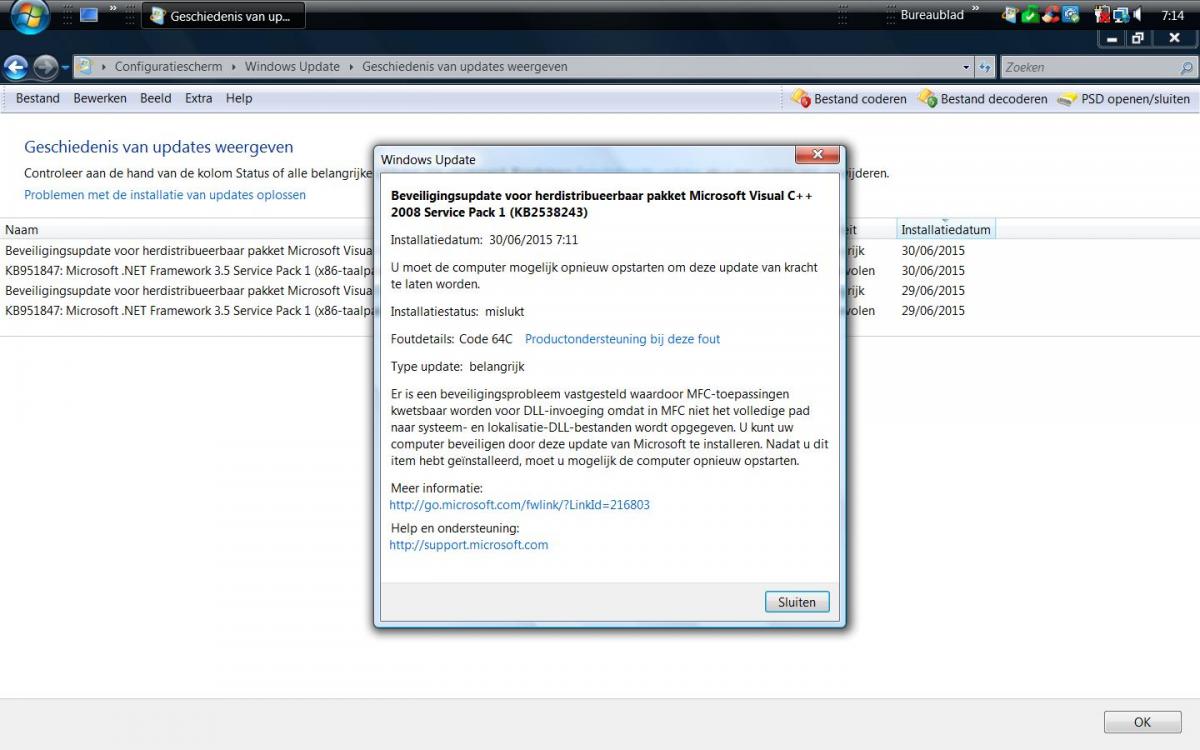Sort by the Installatiedatum column header
Screen dimensions: 1200x750
pyautogui.click(x=946, y=230)
